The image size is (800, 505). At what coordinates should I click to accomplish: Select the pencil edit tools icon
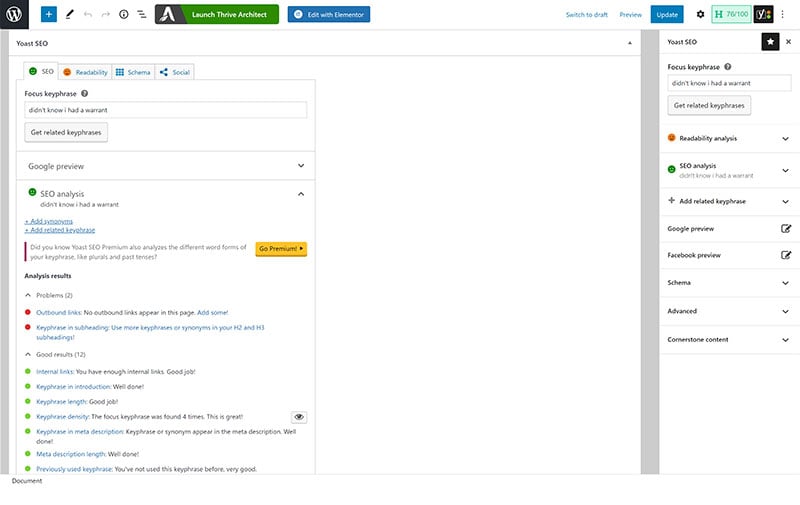(69, 14)
